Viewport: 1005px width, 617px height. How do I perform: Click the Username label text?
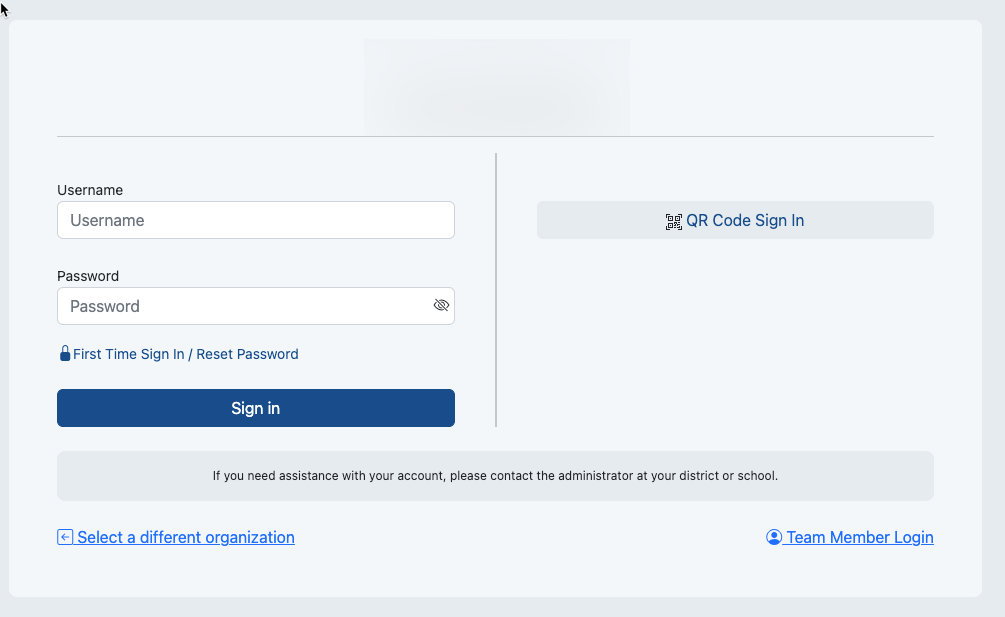[x=90, y=190]
